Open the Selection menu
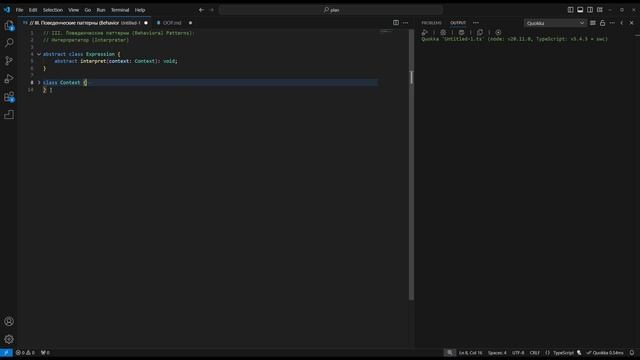 53,10
